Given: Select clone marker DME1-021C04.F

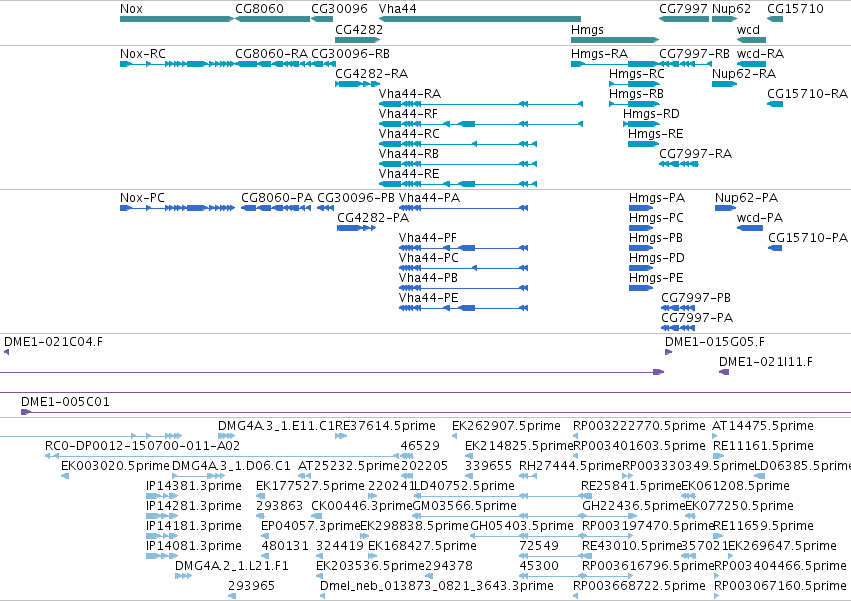Looking at the screenshot, I should pyautogui.click(x=7, y=352).
